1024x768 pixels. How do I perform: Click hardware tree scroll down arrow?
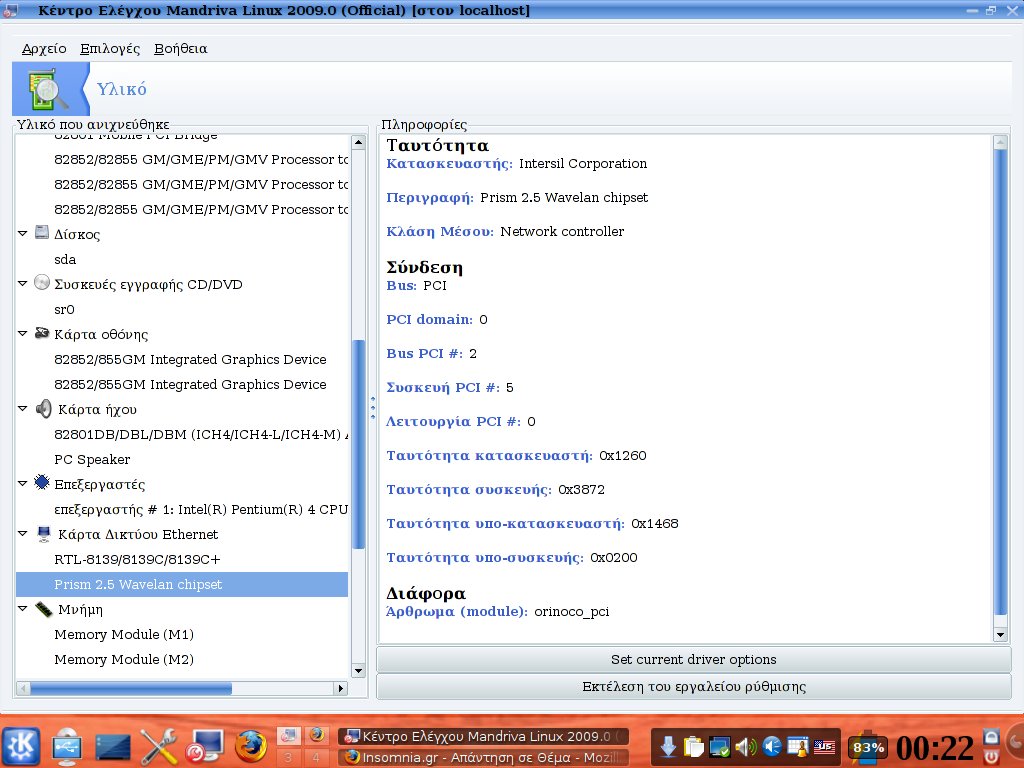pos(359,671)
